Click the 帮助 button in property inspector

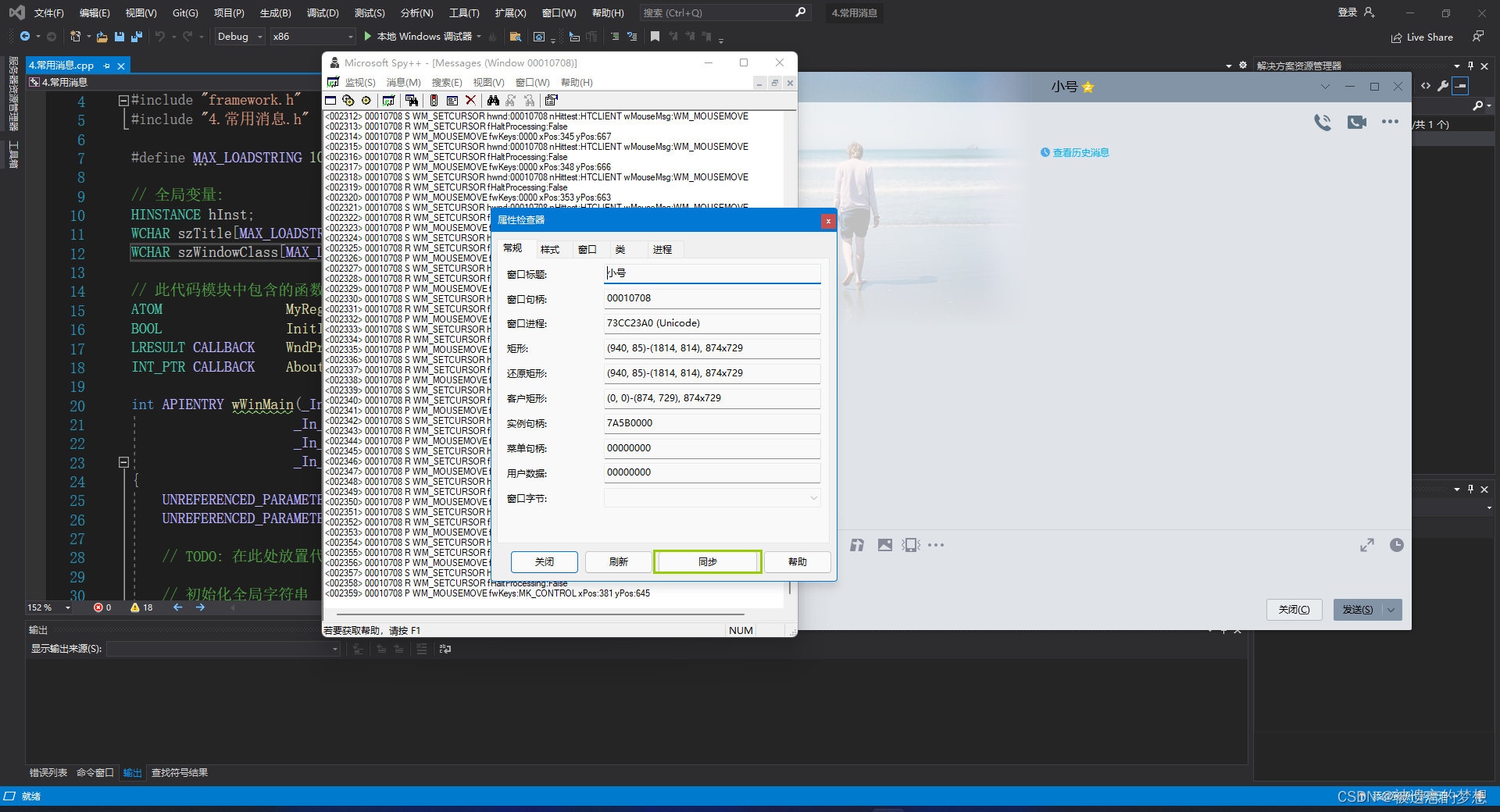click(x=798, y=562)
